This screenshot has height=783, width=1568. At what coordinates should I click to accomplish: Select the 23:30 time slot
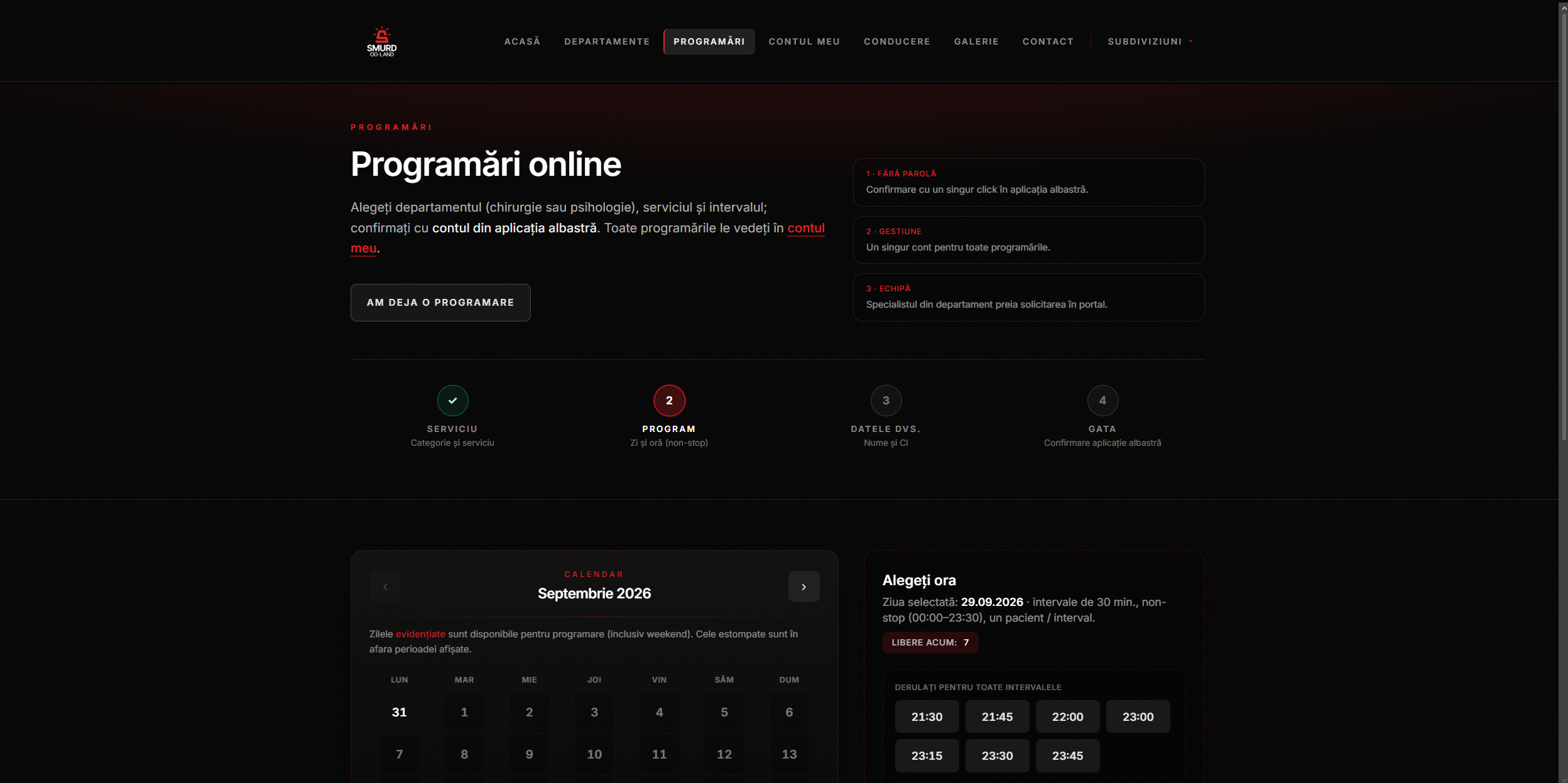tap(997, 755)
